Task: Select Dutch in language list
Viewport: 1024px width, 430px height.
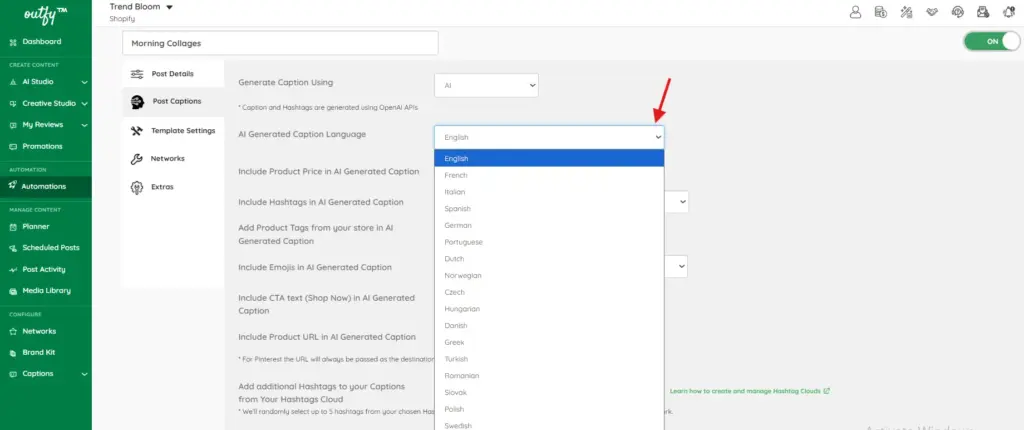Action: coord(549,259)
